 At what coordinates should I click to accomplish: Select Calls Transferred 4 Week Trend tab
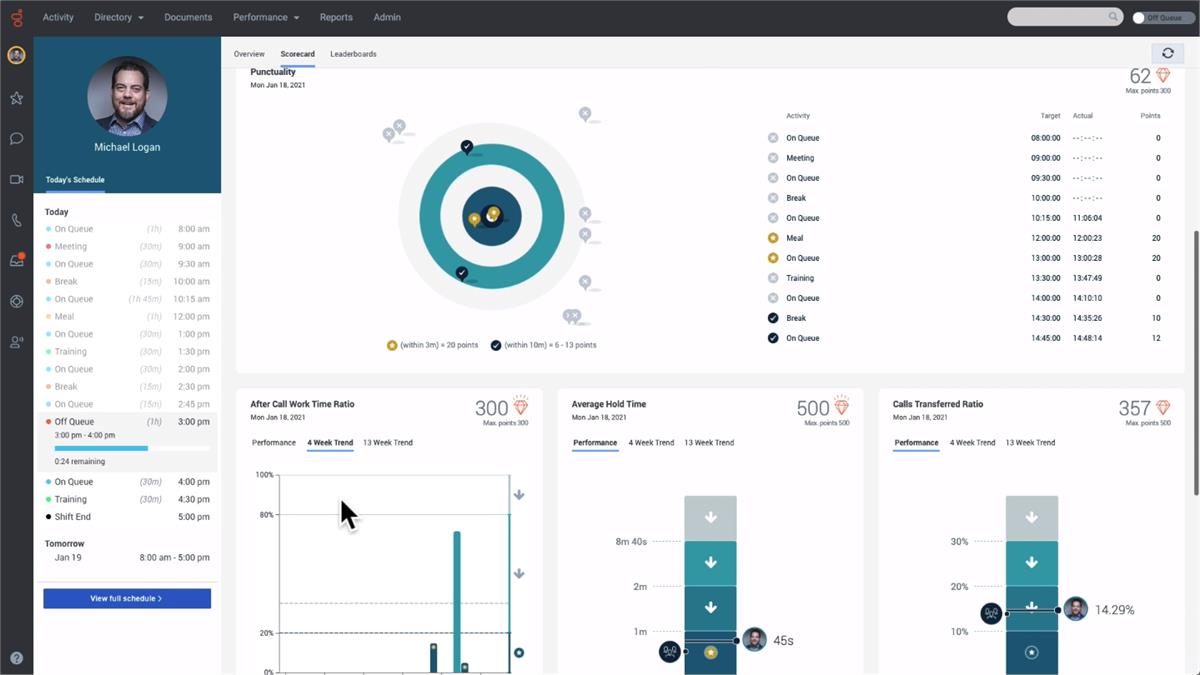coord(972,442)
